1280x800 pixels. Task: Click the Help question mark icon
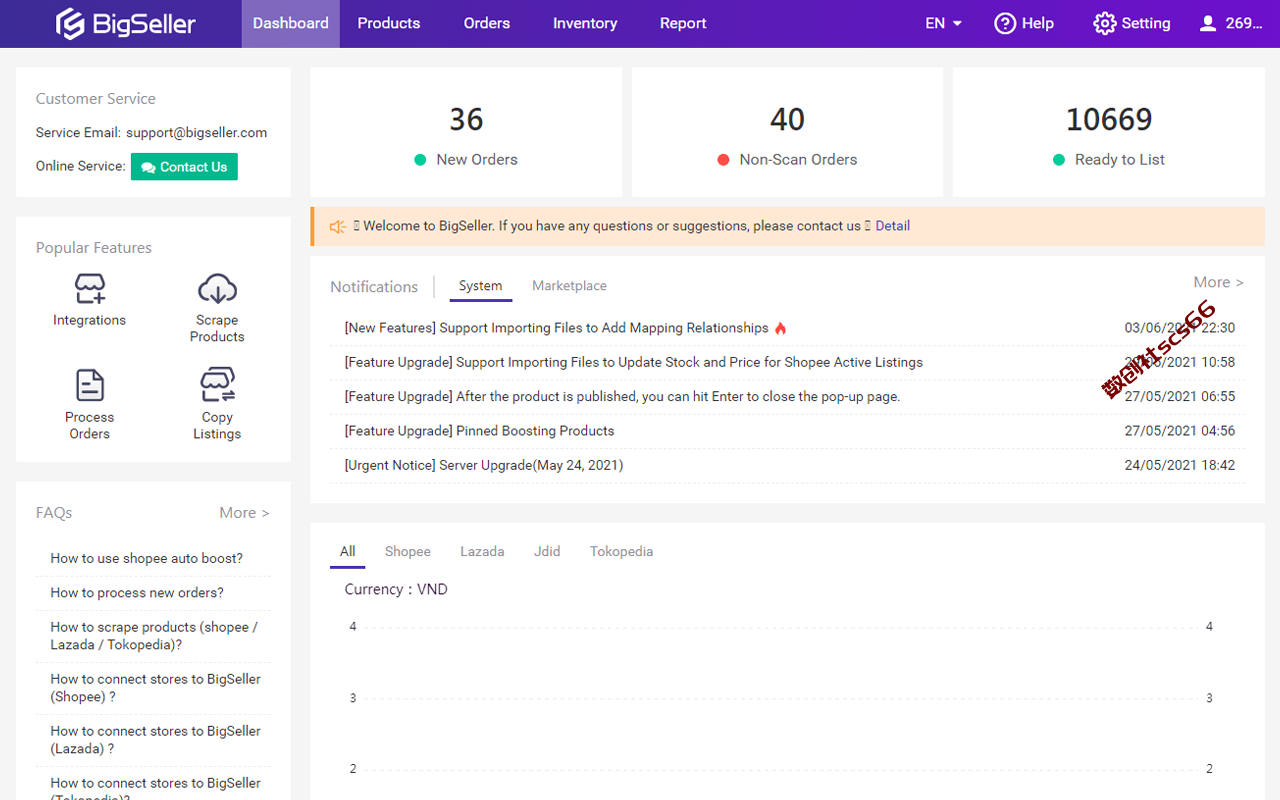1005,23
